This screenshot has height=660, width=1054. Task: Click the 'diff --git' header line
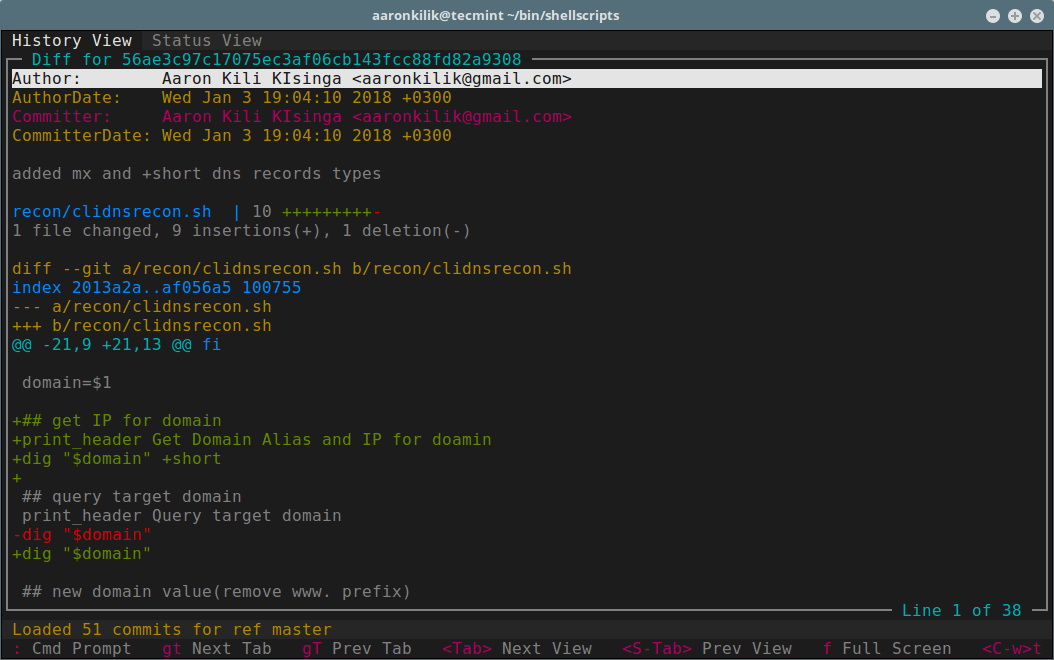(x=291, y=269)
